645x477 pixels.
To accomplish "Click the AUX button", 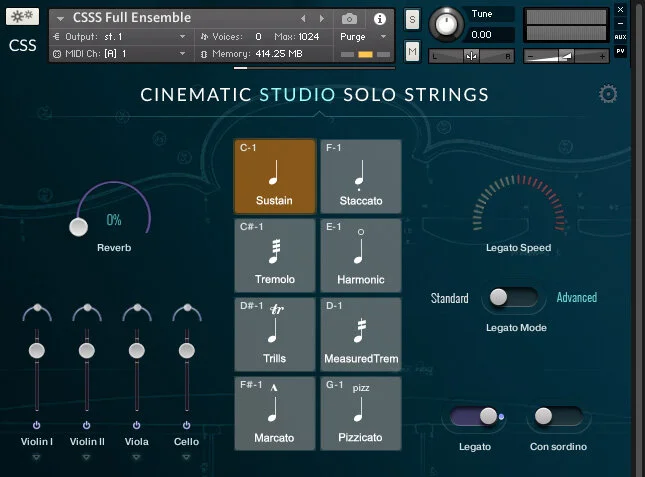I will pos(620,37).
